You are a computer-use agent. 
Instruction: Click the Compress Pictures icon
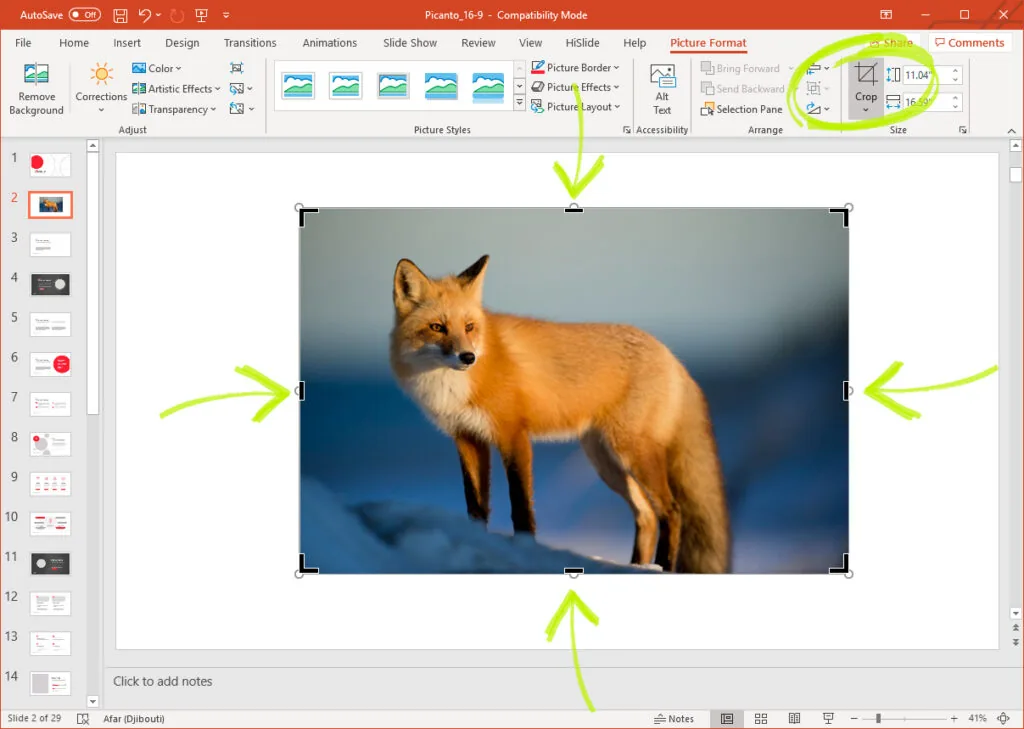click(236, 68)
